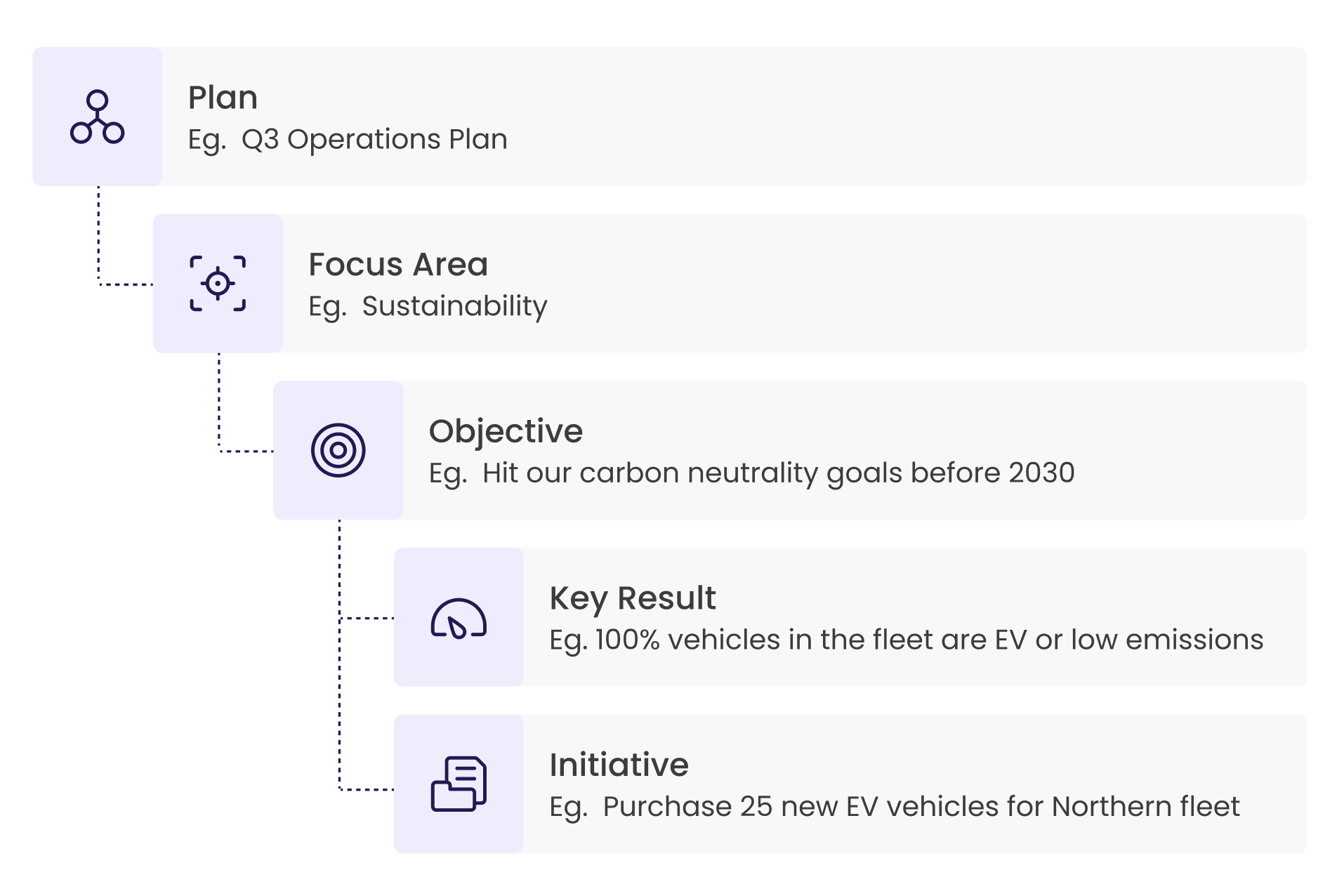Click dotted connector from Plan to Focus Area

(x=98, y=239)
